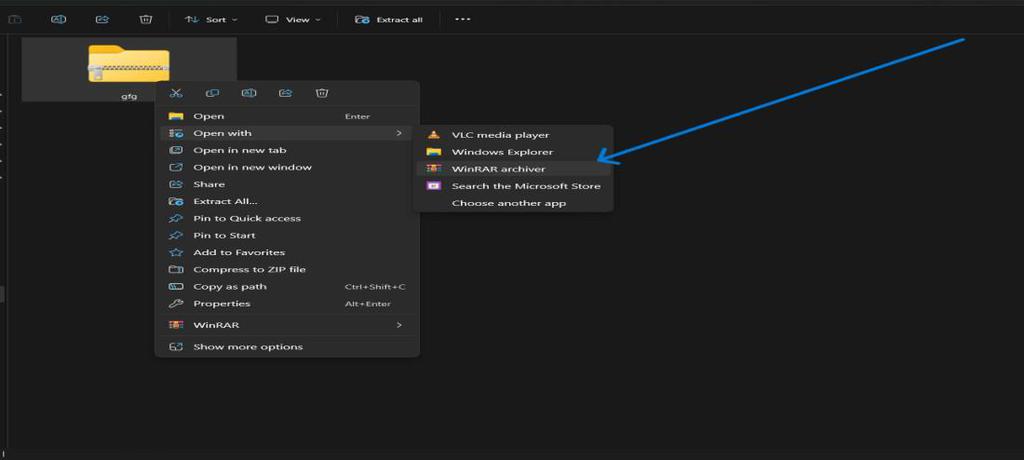Click the Extract All... icon in context menu

click(x=176, y=201)
